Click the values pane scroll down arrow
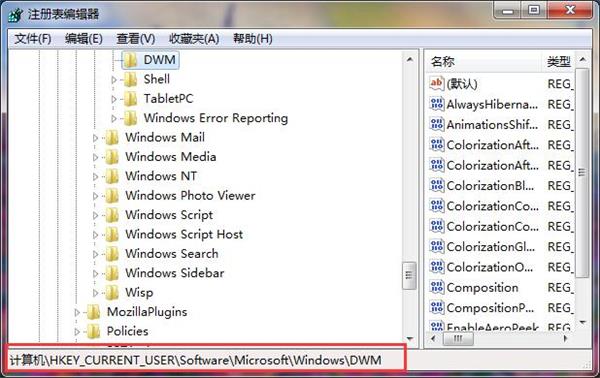Image resolution: width=600 pixels, height=378 pixels. tap(582, 323)
